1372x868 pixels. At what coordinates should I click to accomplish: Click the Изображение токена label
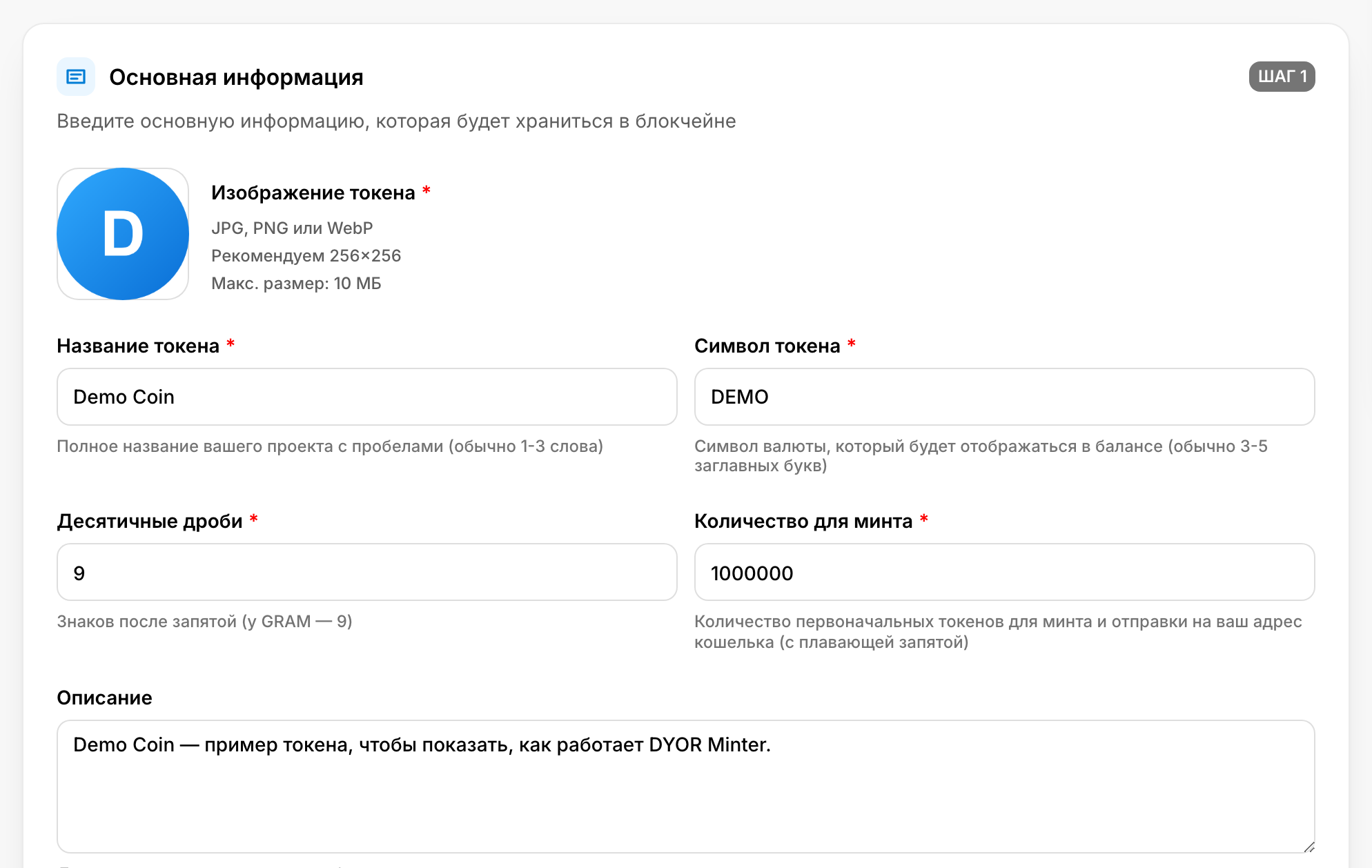click(x=313, y=193)
